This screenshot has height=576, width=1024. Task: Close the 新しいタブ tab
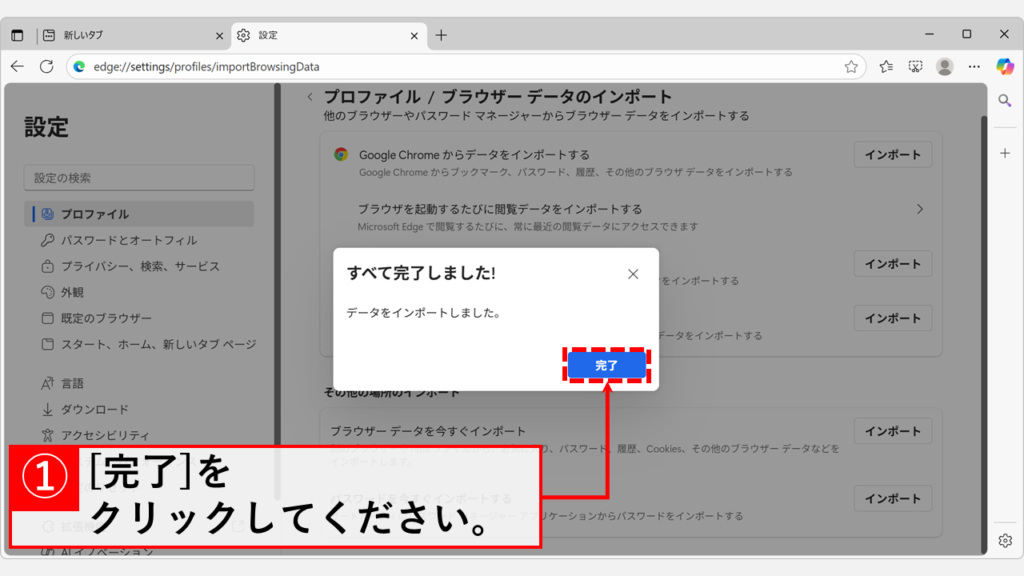[219, 36]
